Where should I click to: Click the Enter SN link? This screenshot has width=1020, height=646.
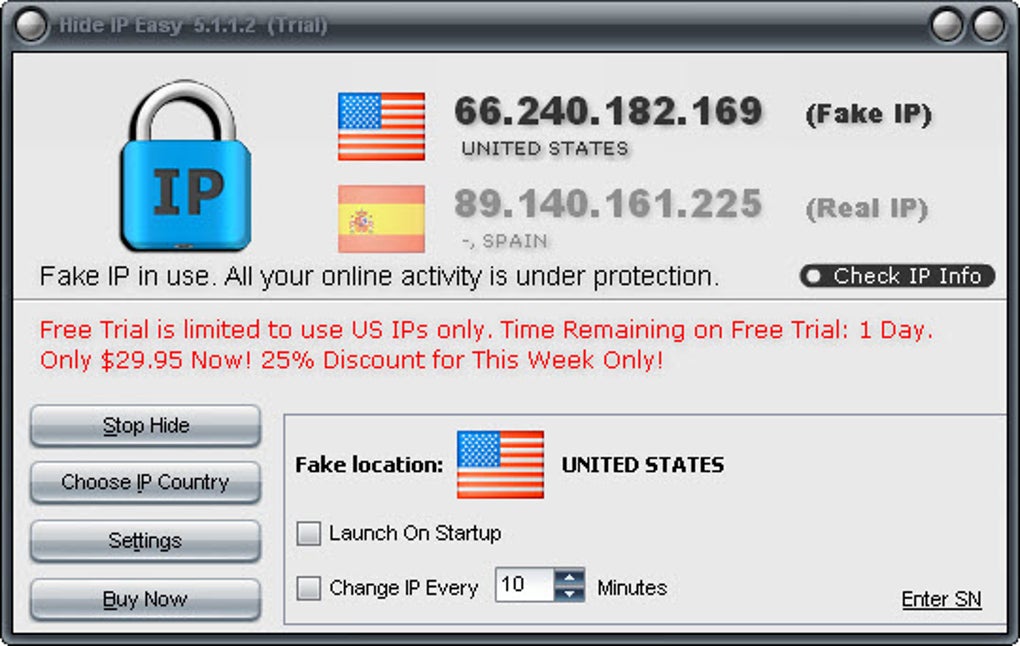coord(941,599)
